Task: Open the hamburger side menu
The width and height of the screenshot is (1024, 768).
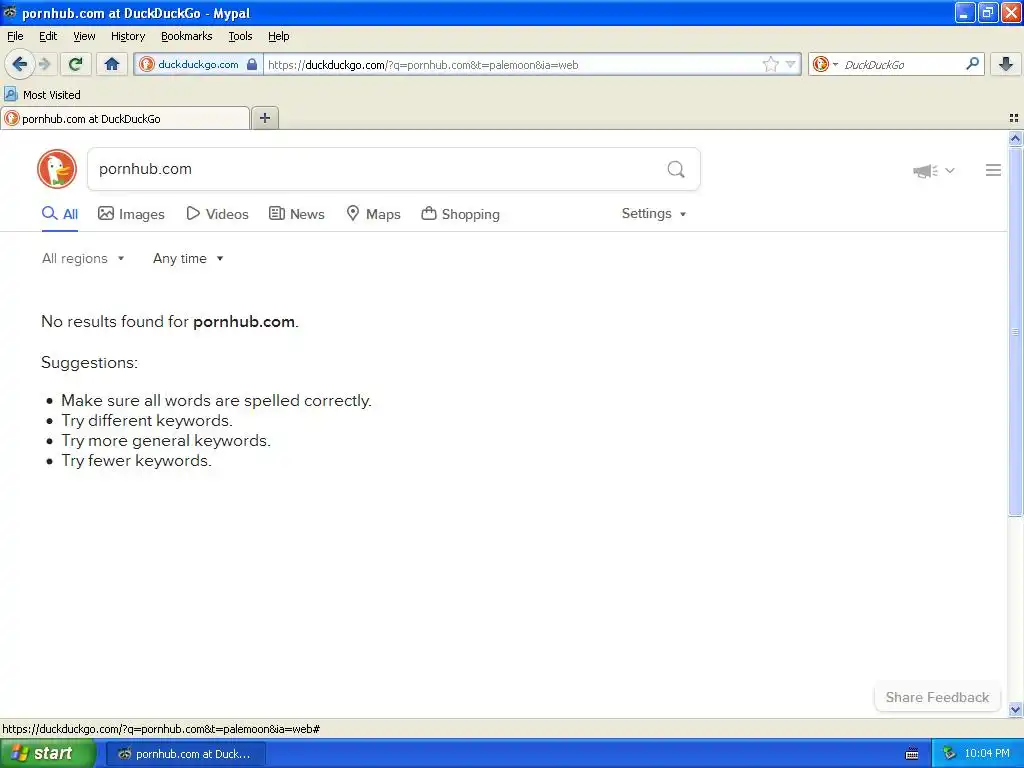Action: (993, 170)
